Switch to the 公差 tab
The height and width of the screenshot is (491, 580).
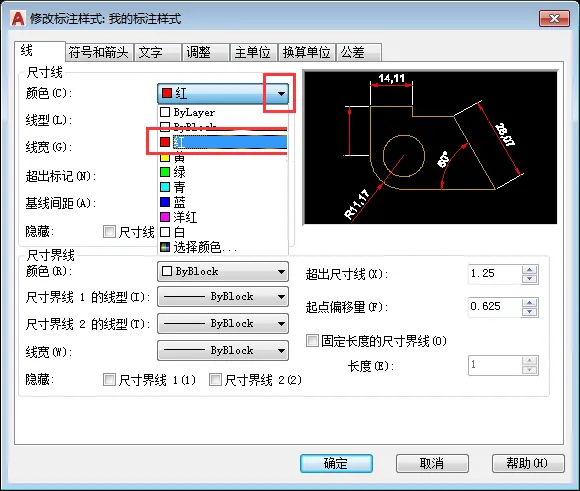coord(358,52)
